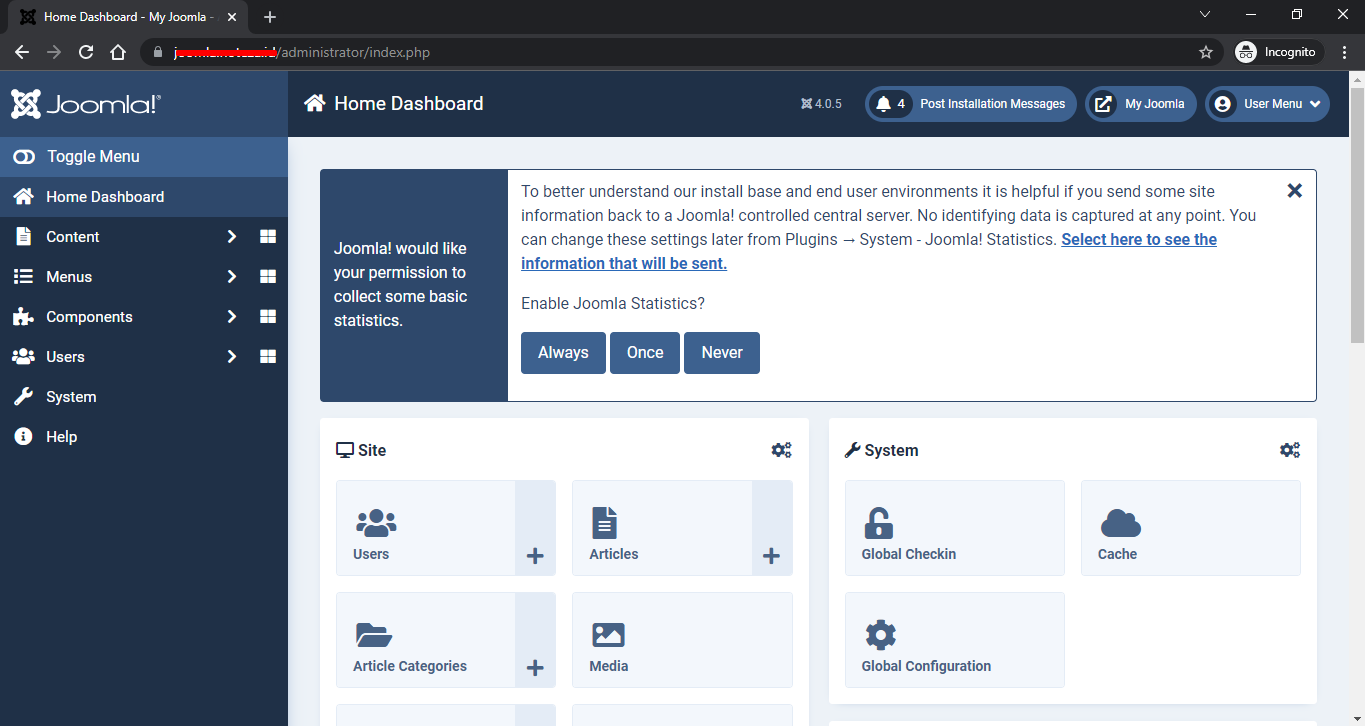Image resolution: width=1365 pixels, height=726 pixels.
Task: View site lock info icon
Action: pos(157,52)
